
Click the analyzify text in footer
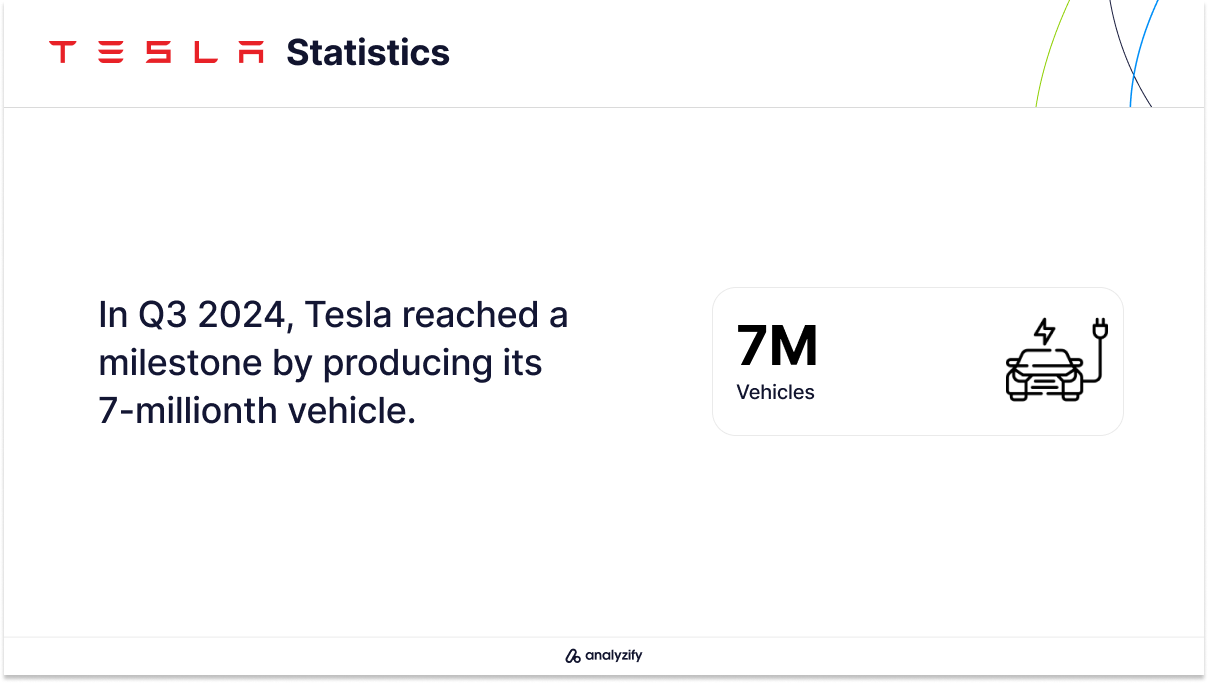tap(613, 656)
